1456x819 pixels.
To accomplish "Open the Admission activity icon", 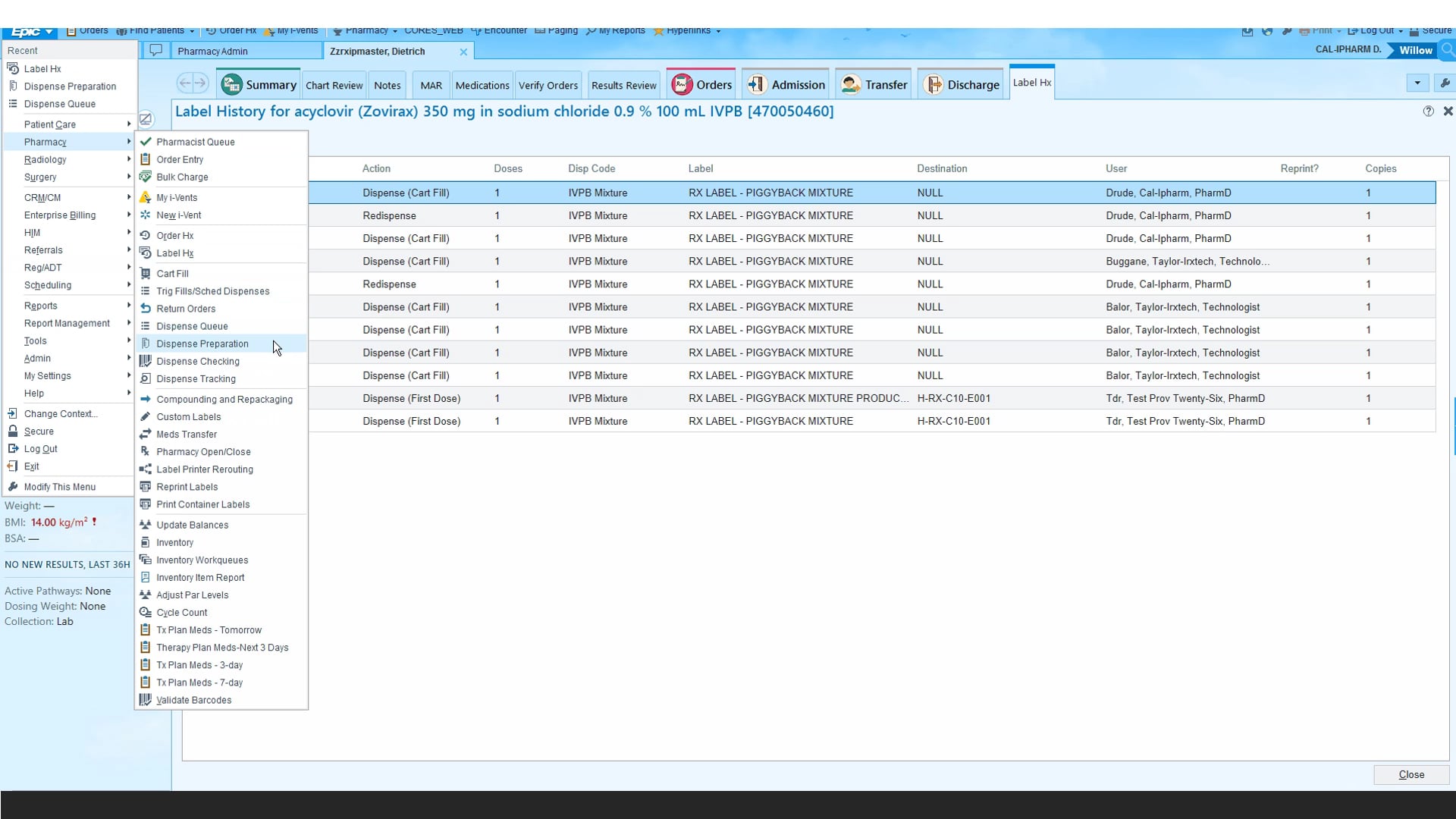I will (756, 84).
